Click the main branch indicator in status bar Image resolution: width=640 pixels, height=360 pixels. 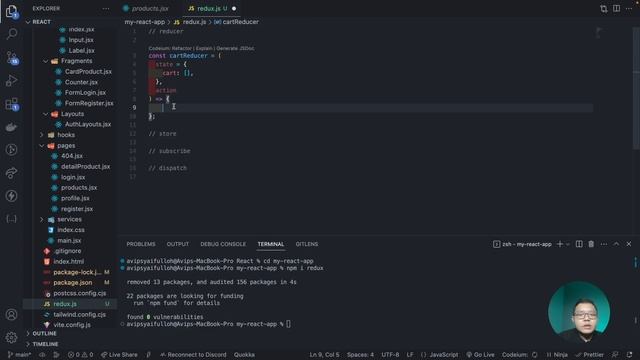19,355
